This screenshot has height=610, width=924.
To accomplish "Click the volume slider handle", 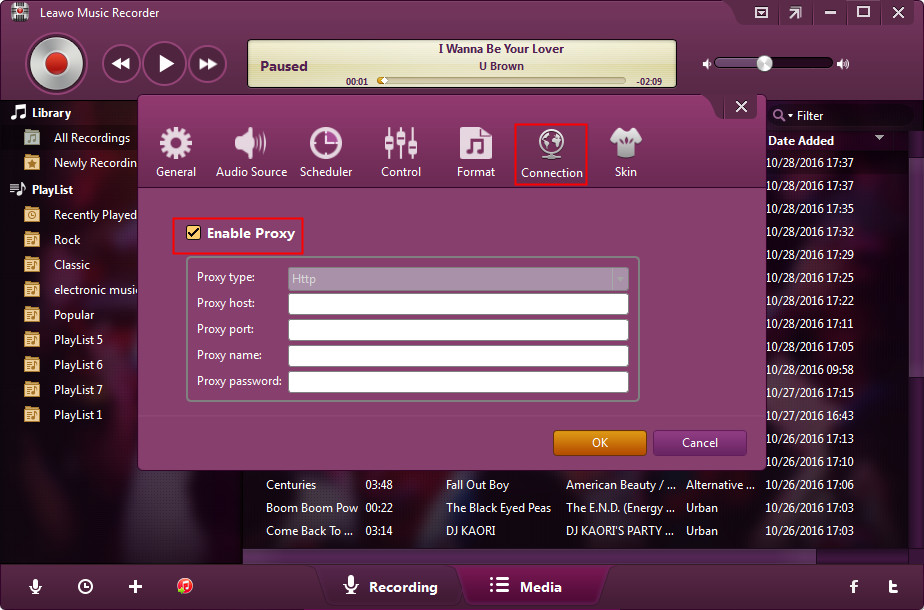I will coord(764,63).
